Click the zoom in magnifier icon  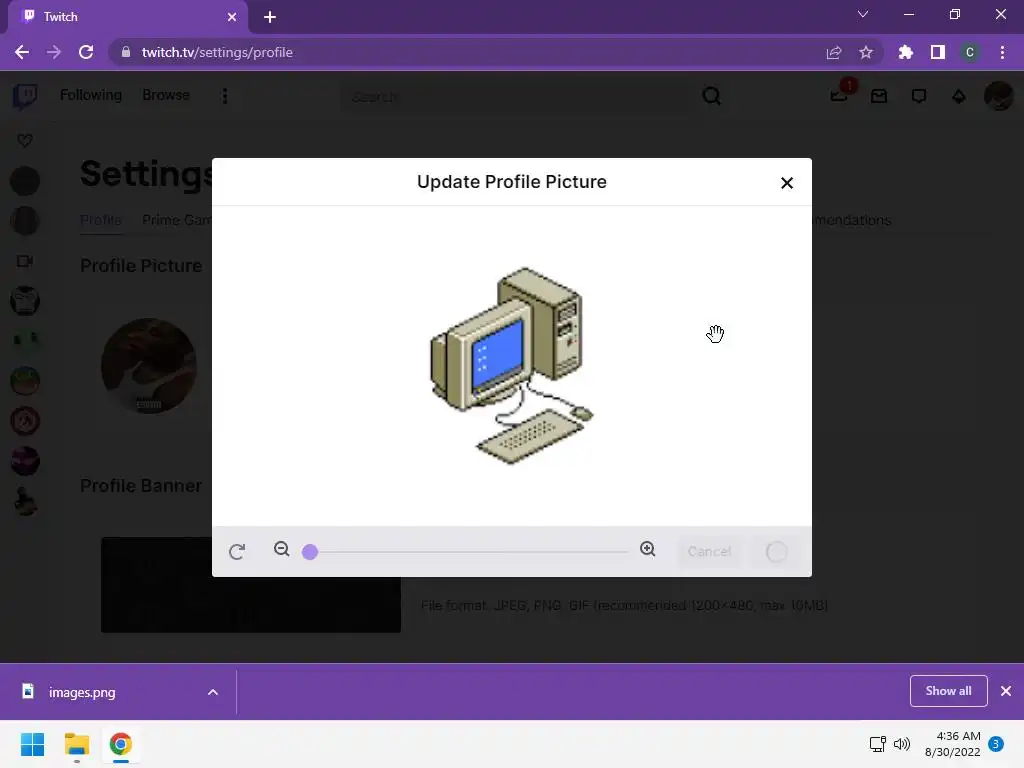click(648, 549)
